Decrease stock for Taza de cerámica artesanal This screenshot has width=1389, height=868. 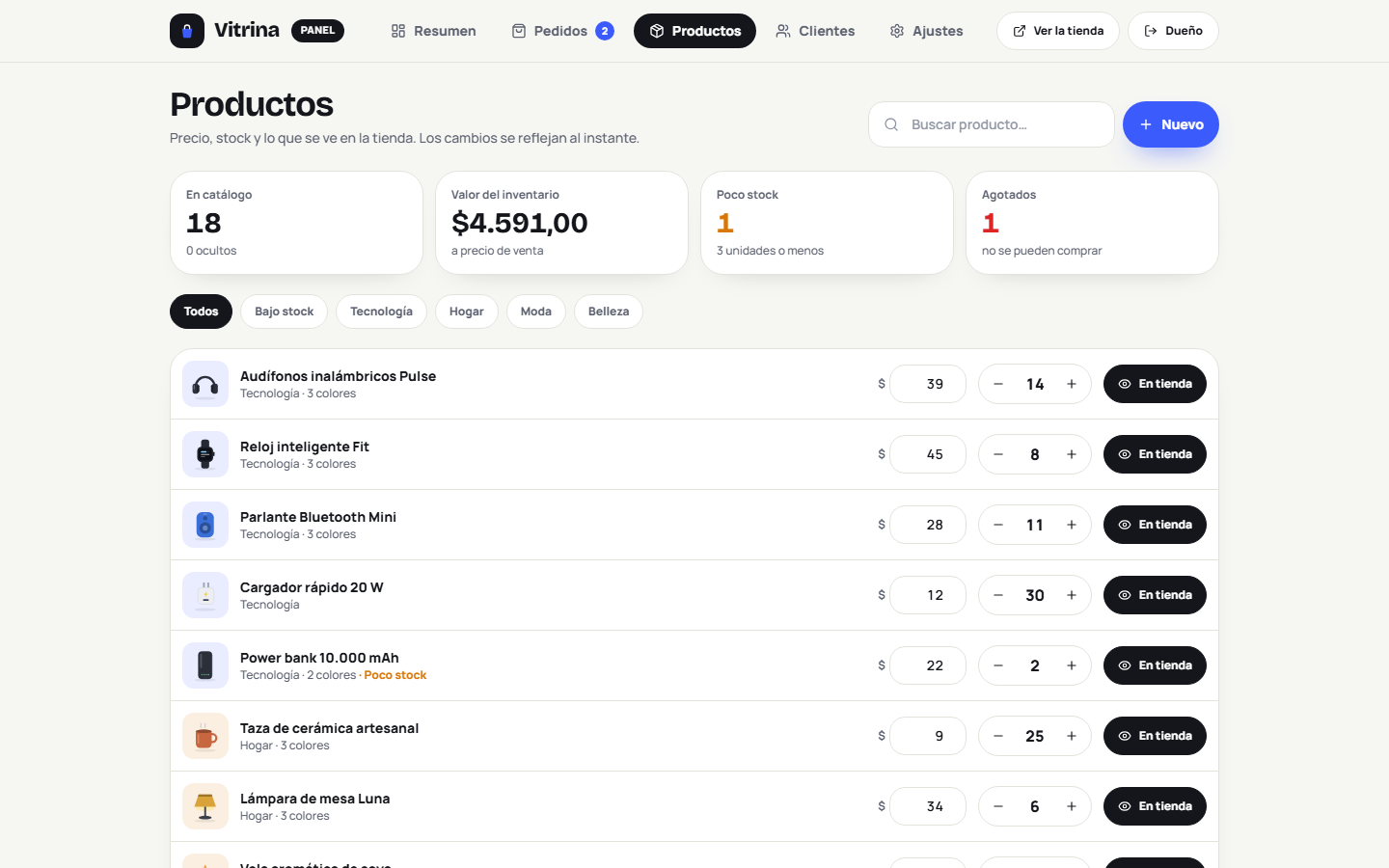pyautogui.click(x=998, y=736)
